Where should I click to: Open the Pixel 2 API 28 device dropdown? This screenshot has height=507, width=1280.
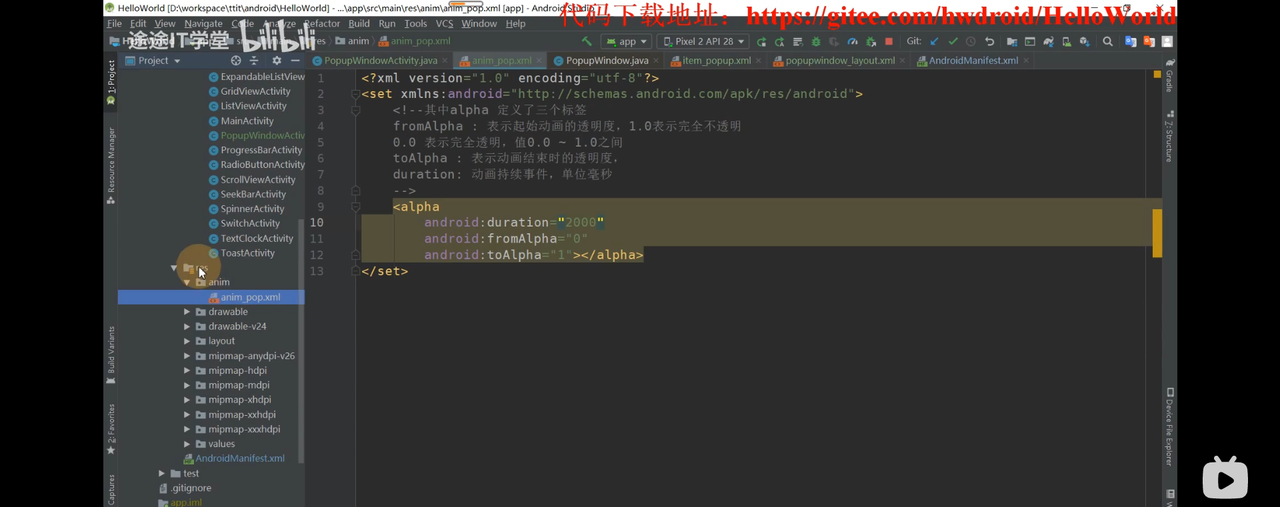click(703, 41)
